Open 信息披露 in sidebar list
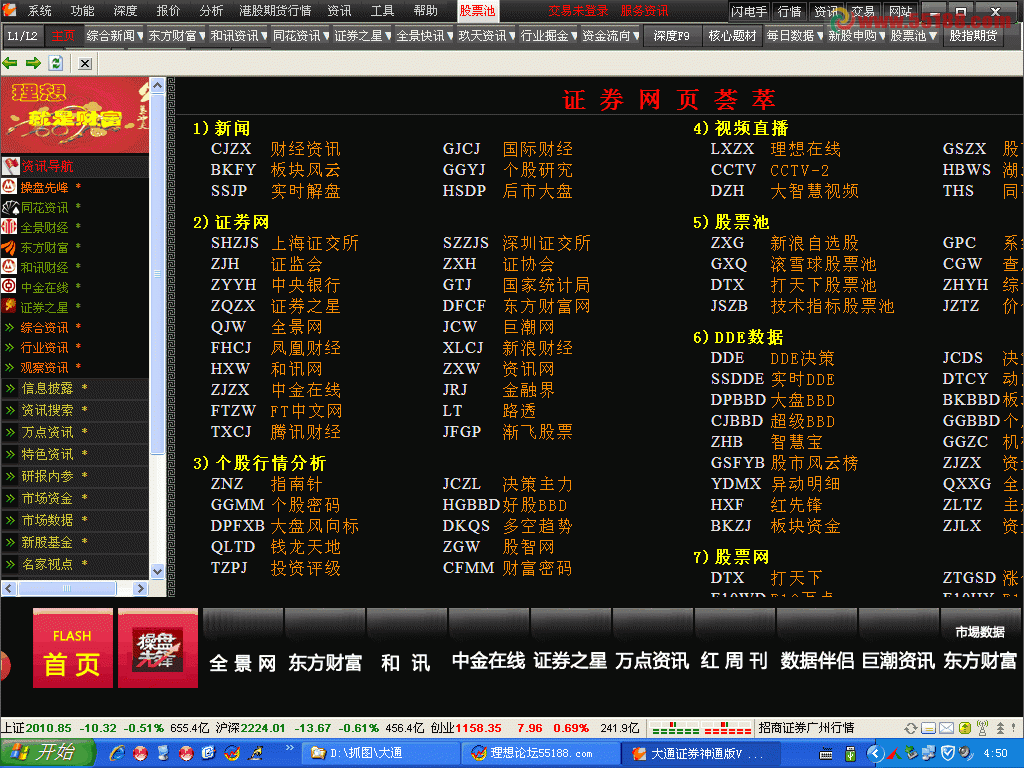Image resolution: width=1024 pixels, height=768 pixels. [x=47, y=388]
